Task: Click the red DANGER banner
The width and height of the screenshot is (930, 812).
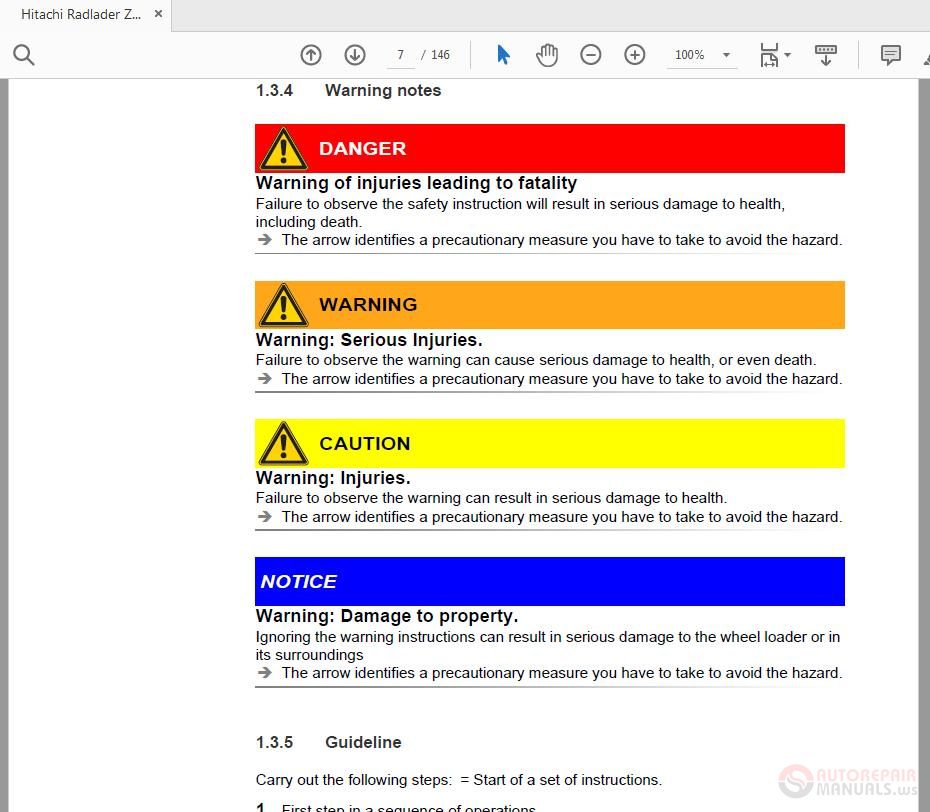Action: (550, 148)
